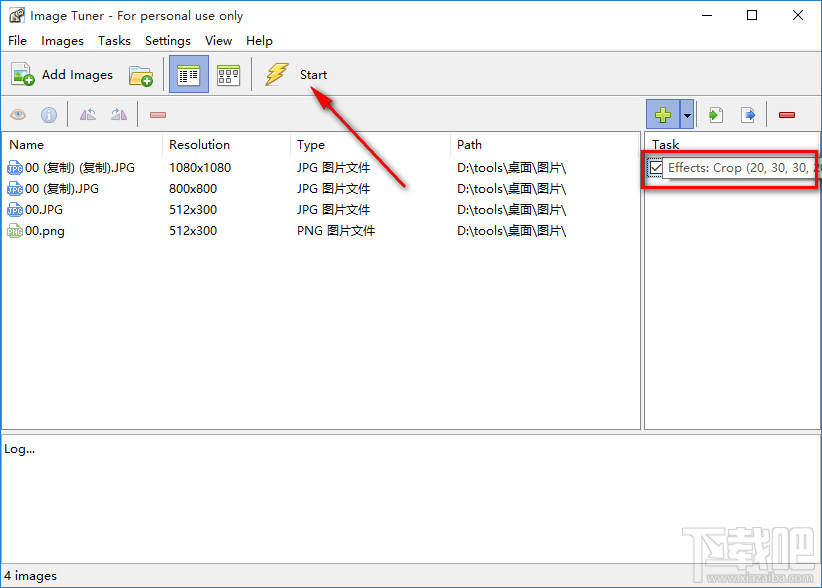The width and height of the screenshot is (822, 588).
Task: Switch to thumbnails view
Action: point(229,75)
